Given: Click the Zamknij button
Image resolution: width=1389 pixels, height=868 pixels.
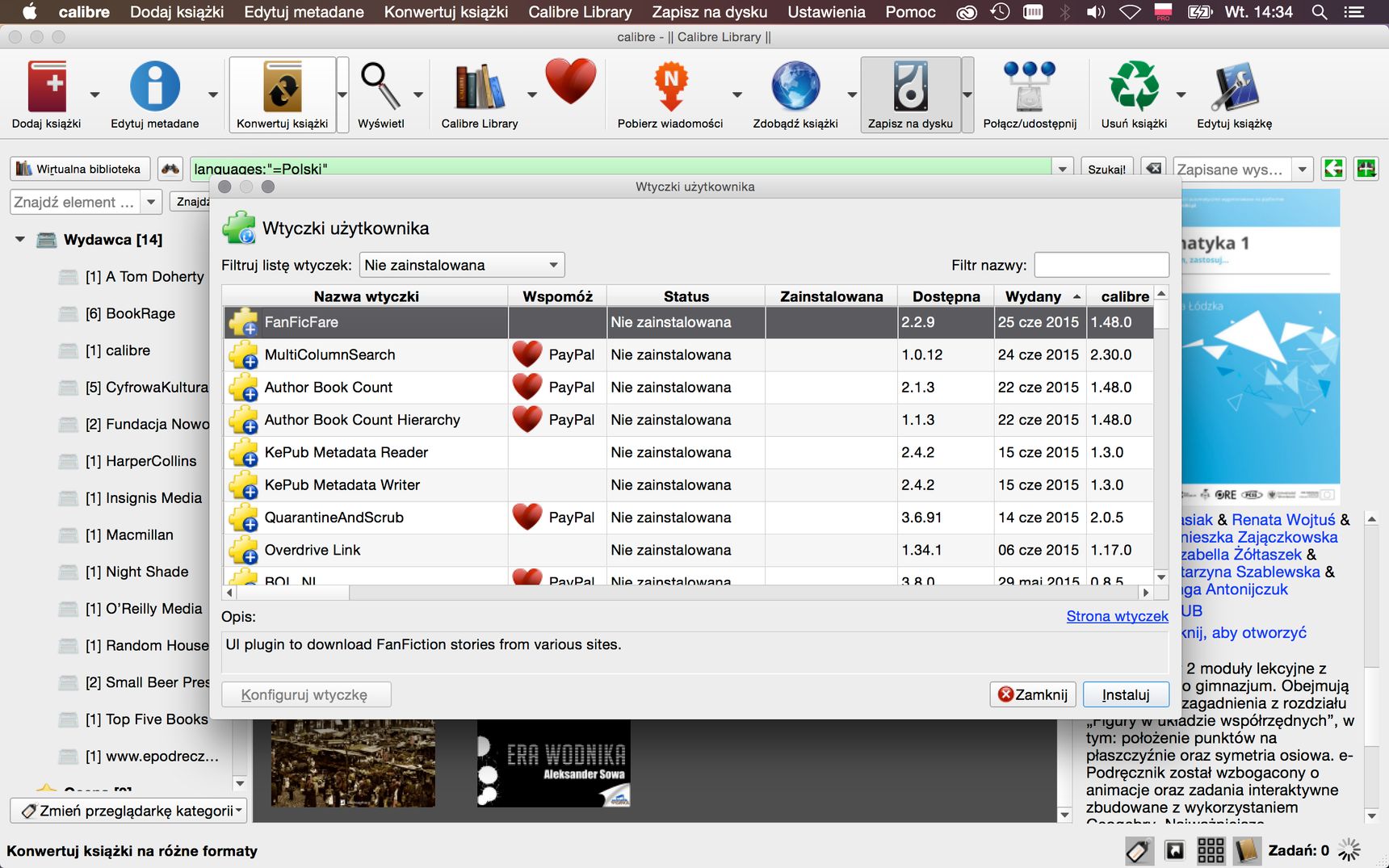Looking at the screenshot, I should 1033,694.
